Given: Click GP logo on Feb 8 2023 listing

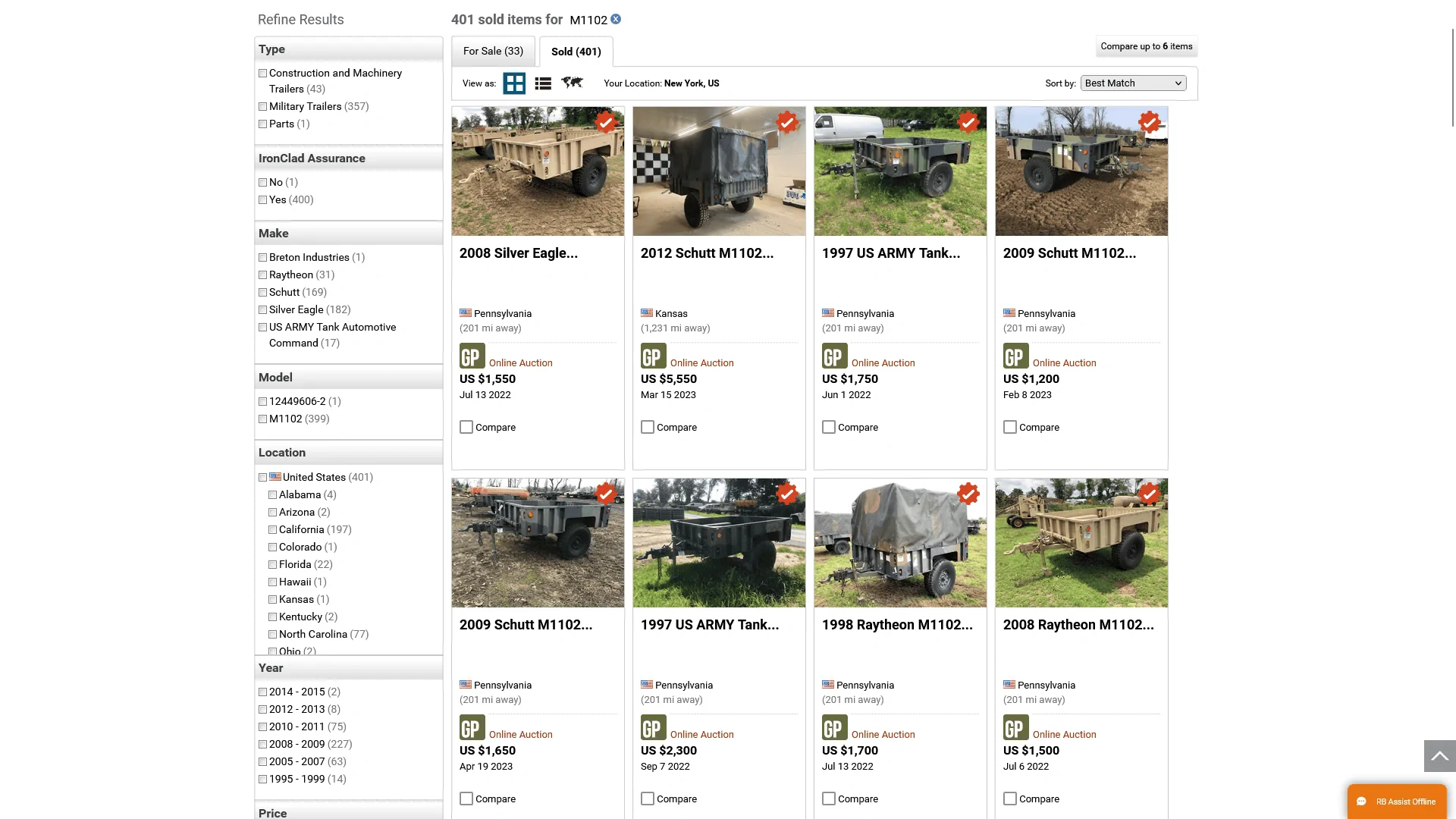Looking at the screenshot, I should click(x=1015, y=356).
